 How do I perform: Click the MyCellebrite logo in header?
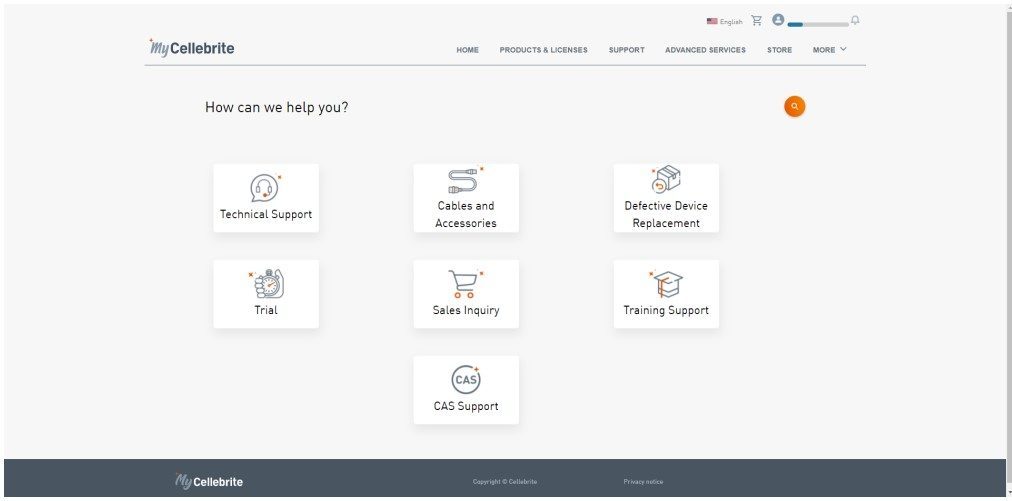(x=192, y=48)
